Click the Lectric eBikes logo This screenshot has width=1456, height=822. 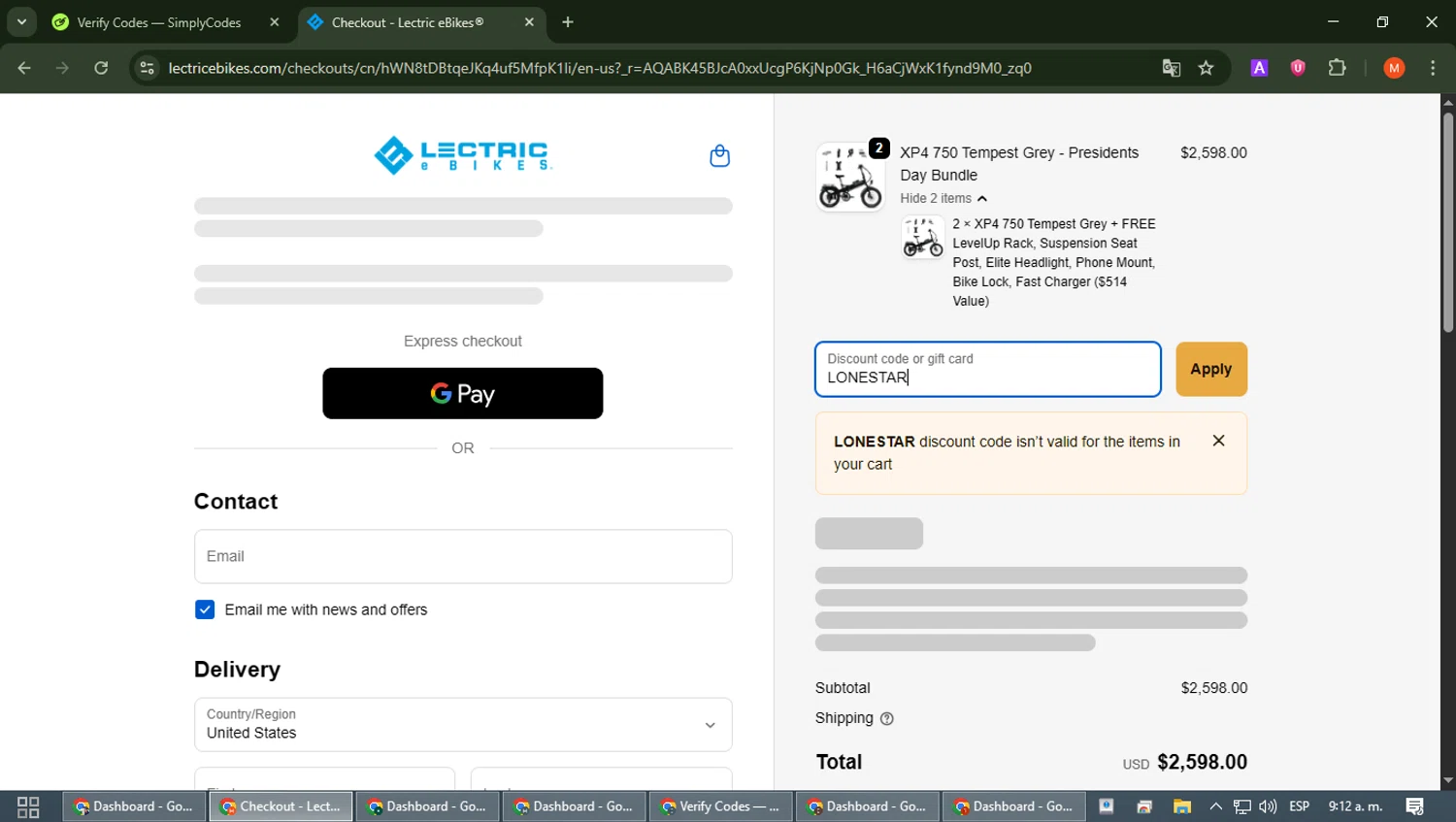point(463,155)
